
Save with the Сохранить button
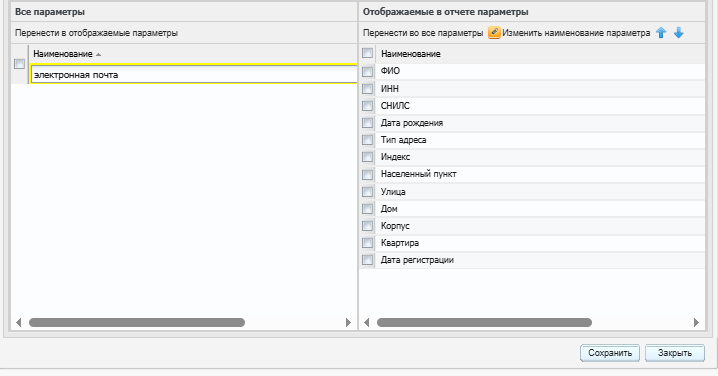point(610,353)
